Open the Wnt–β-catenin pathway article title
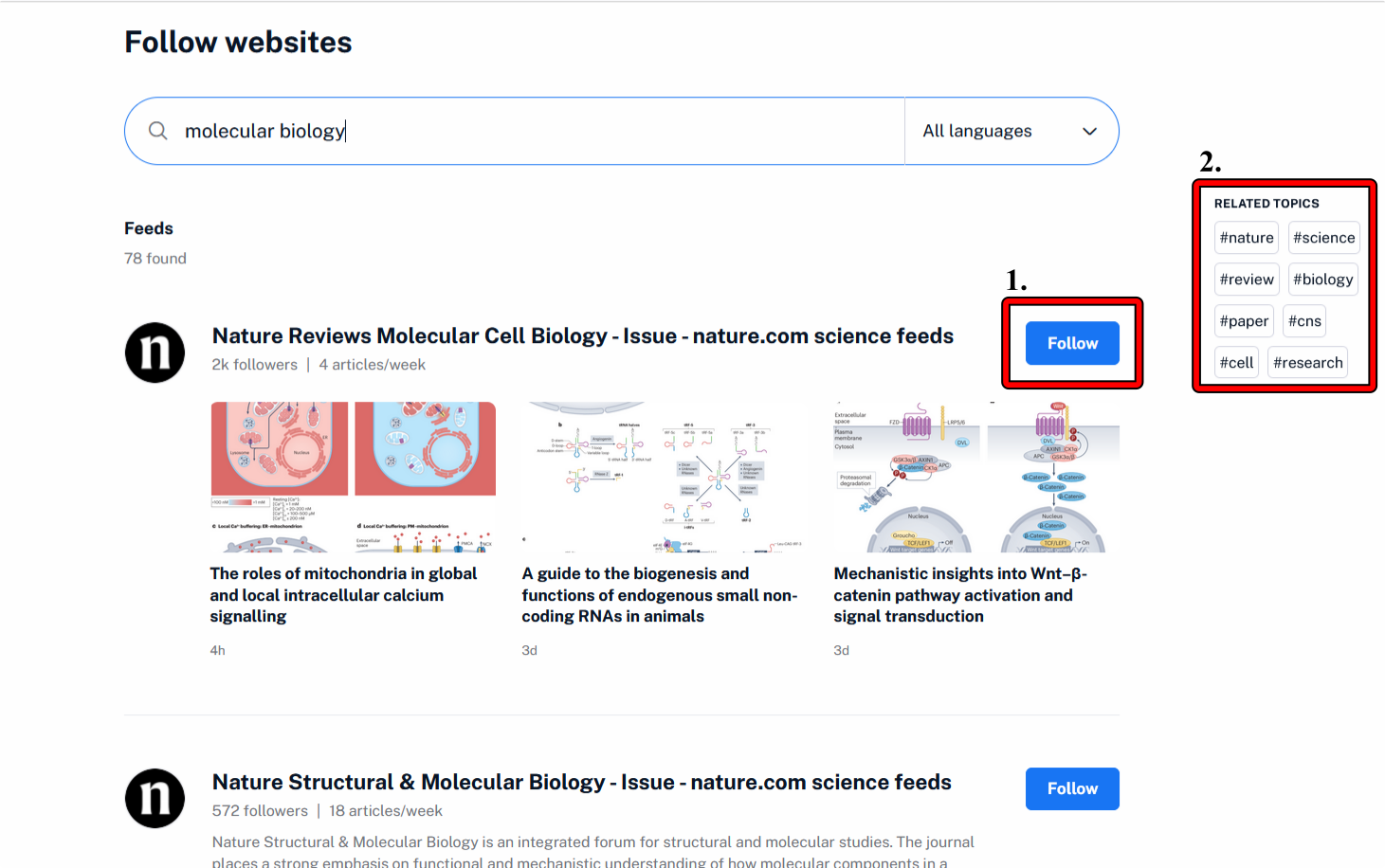Screen dimensions: 1385x868 coord(959,595)
